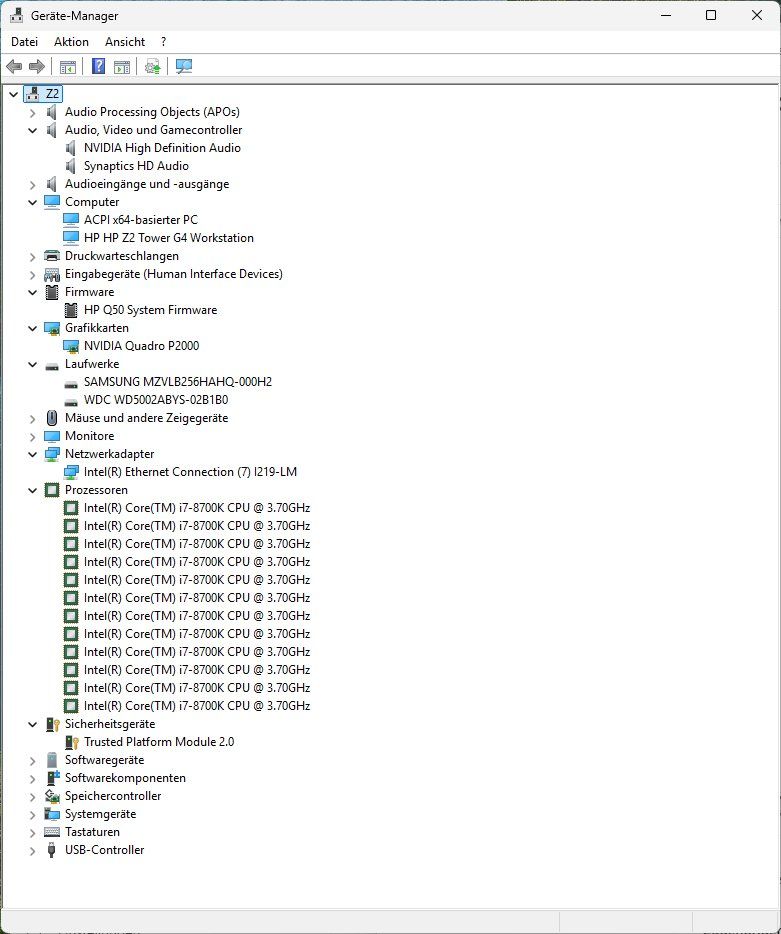The width and height of the screenshot is (781, 934).
Task: Collapse Audio, Video und Gamecontroller
Action: coord(33,130)
